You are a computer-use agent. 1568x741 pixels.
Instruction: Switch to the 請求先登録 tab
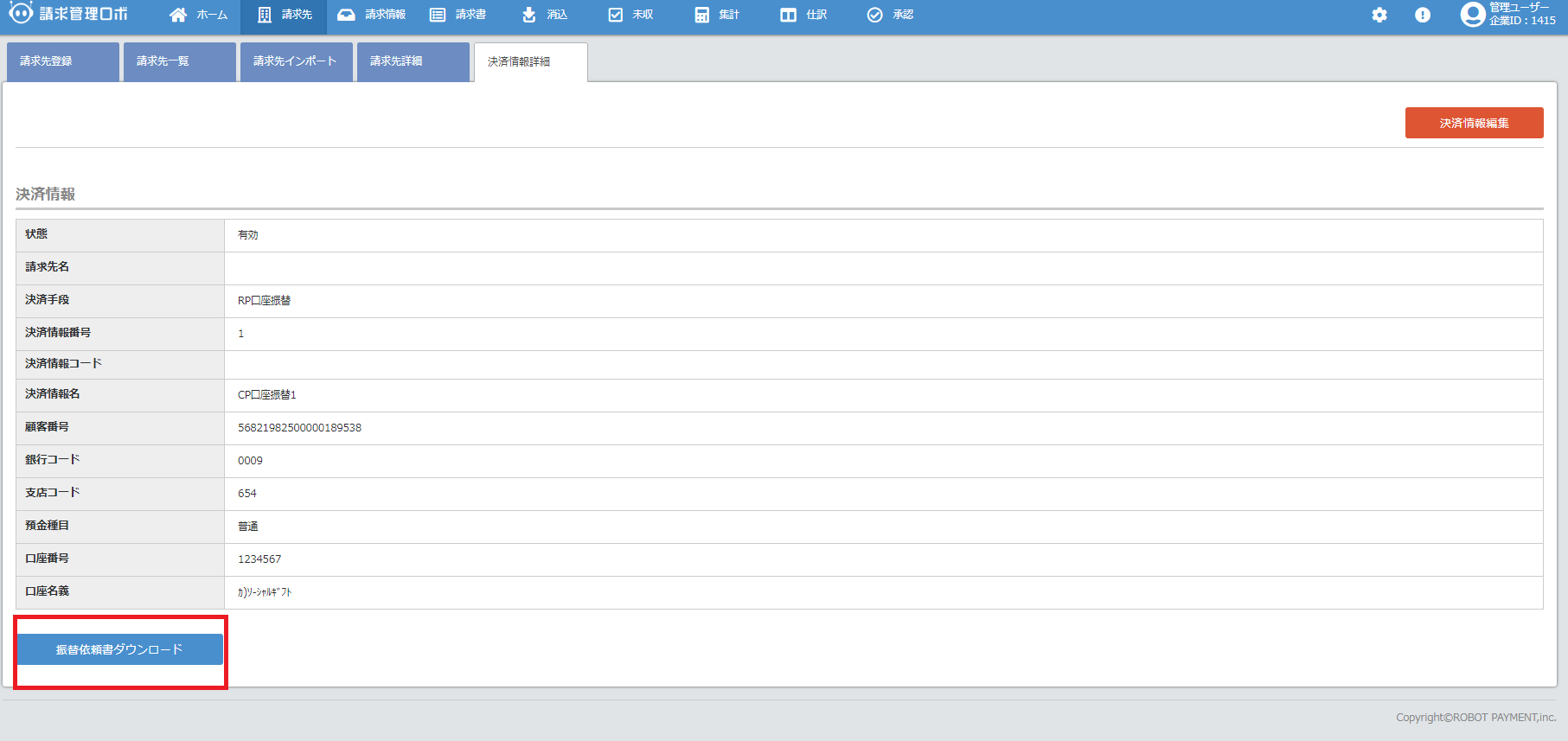pyautogui.click(x=62, y=61)
